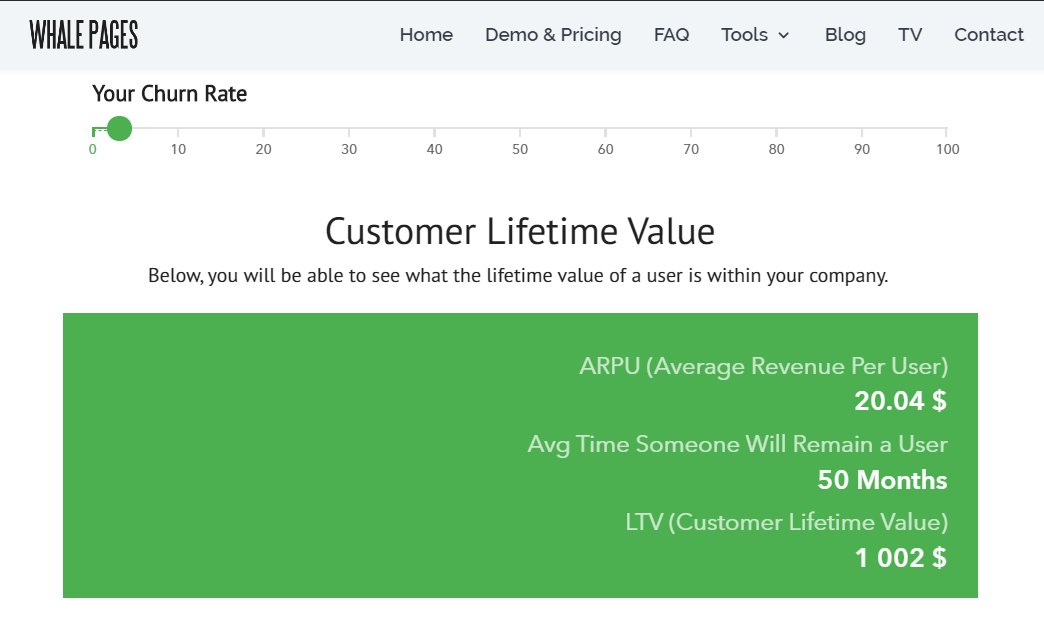Go to the Contact page
The image size is (1044, 623).
pyautogui.click(x=988, y=35)
